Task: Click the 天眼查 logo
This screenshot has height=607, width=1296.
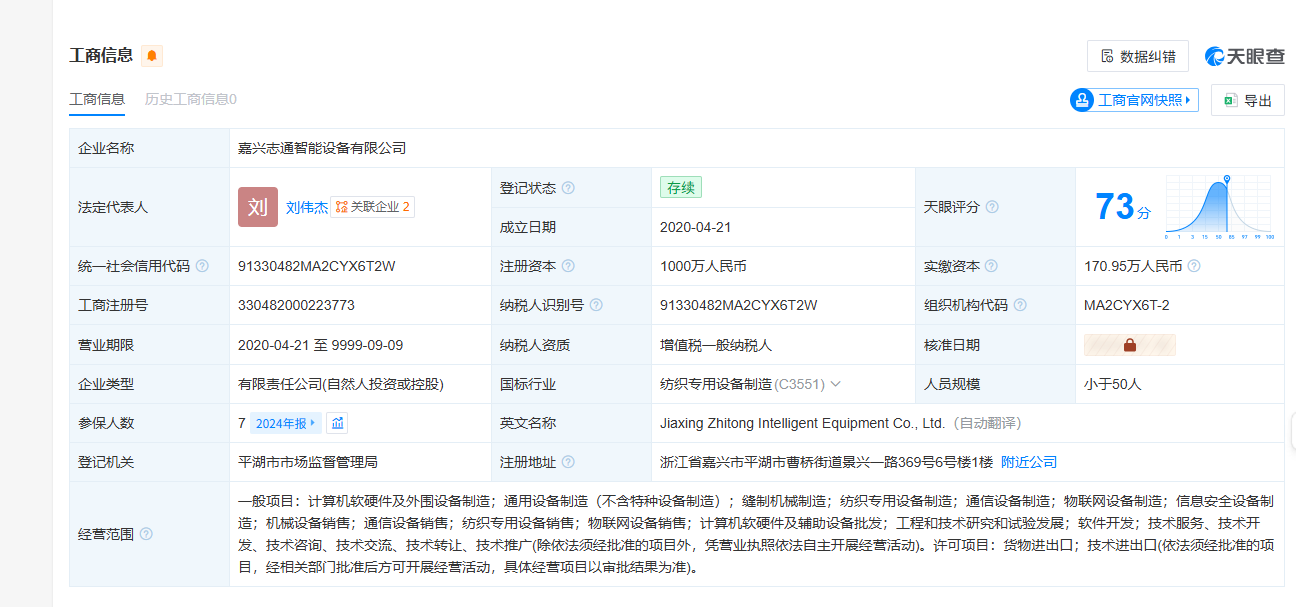Action: pos(1245,56)
